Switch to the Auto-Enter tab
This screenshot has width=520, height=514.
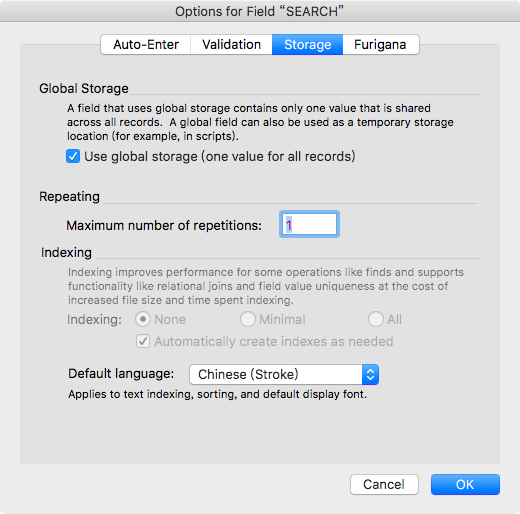(x=146, y=45)
